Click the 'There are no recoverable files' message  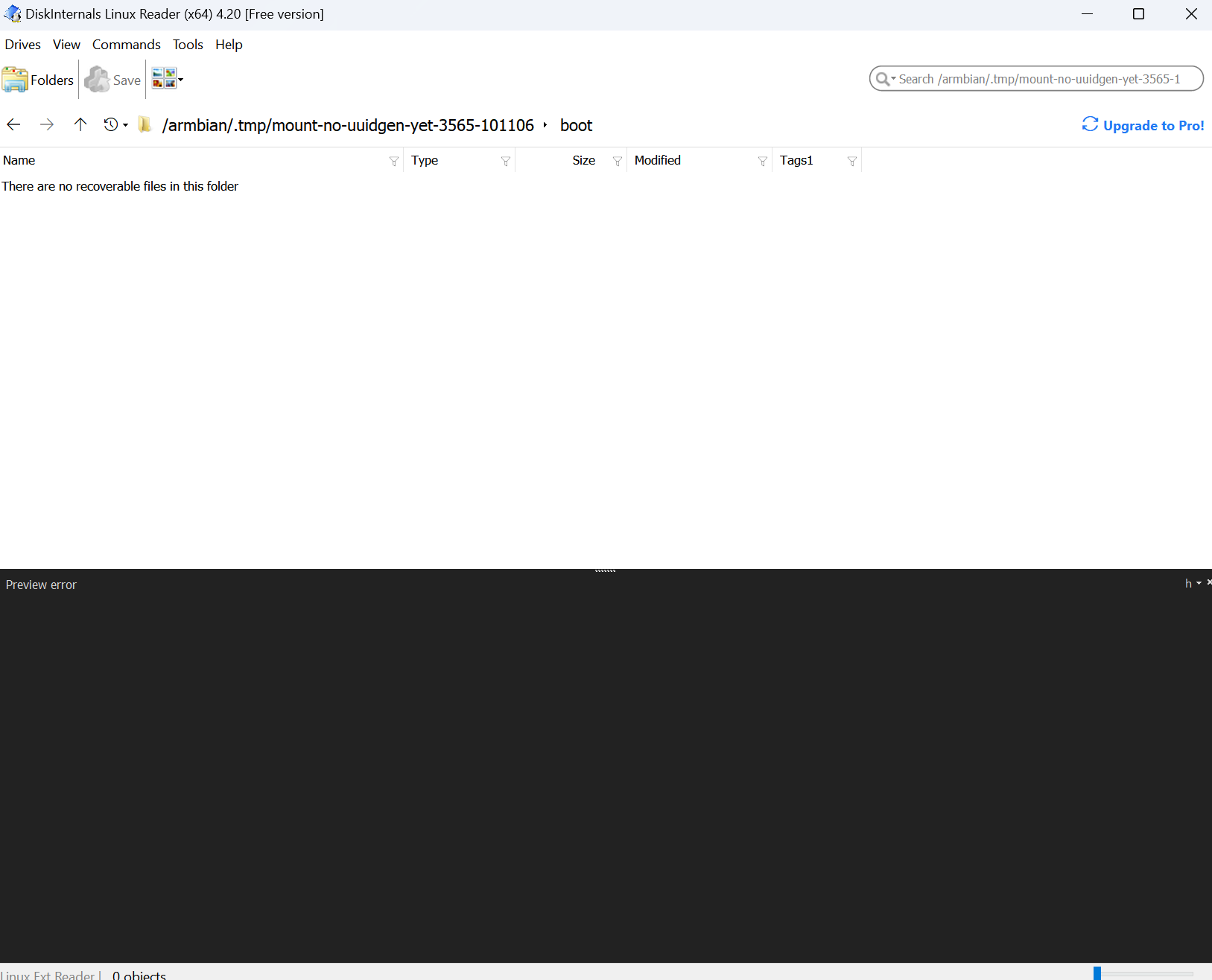(120, 186)
